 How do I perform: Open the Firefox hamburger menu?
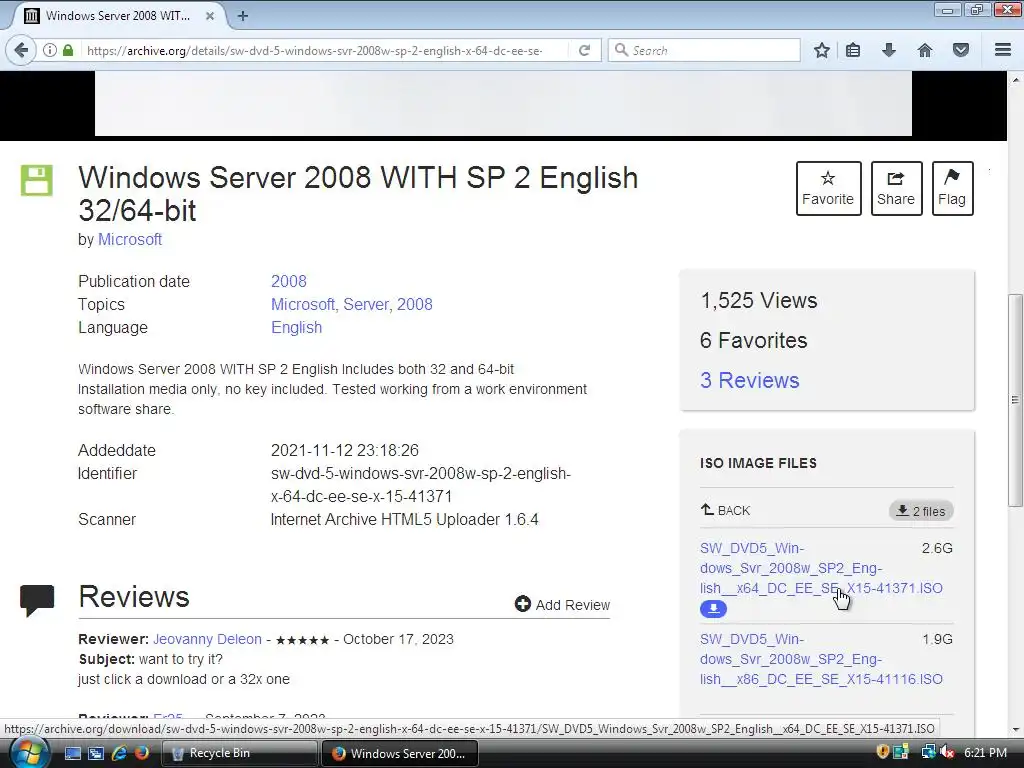[x=1003, y=50]
